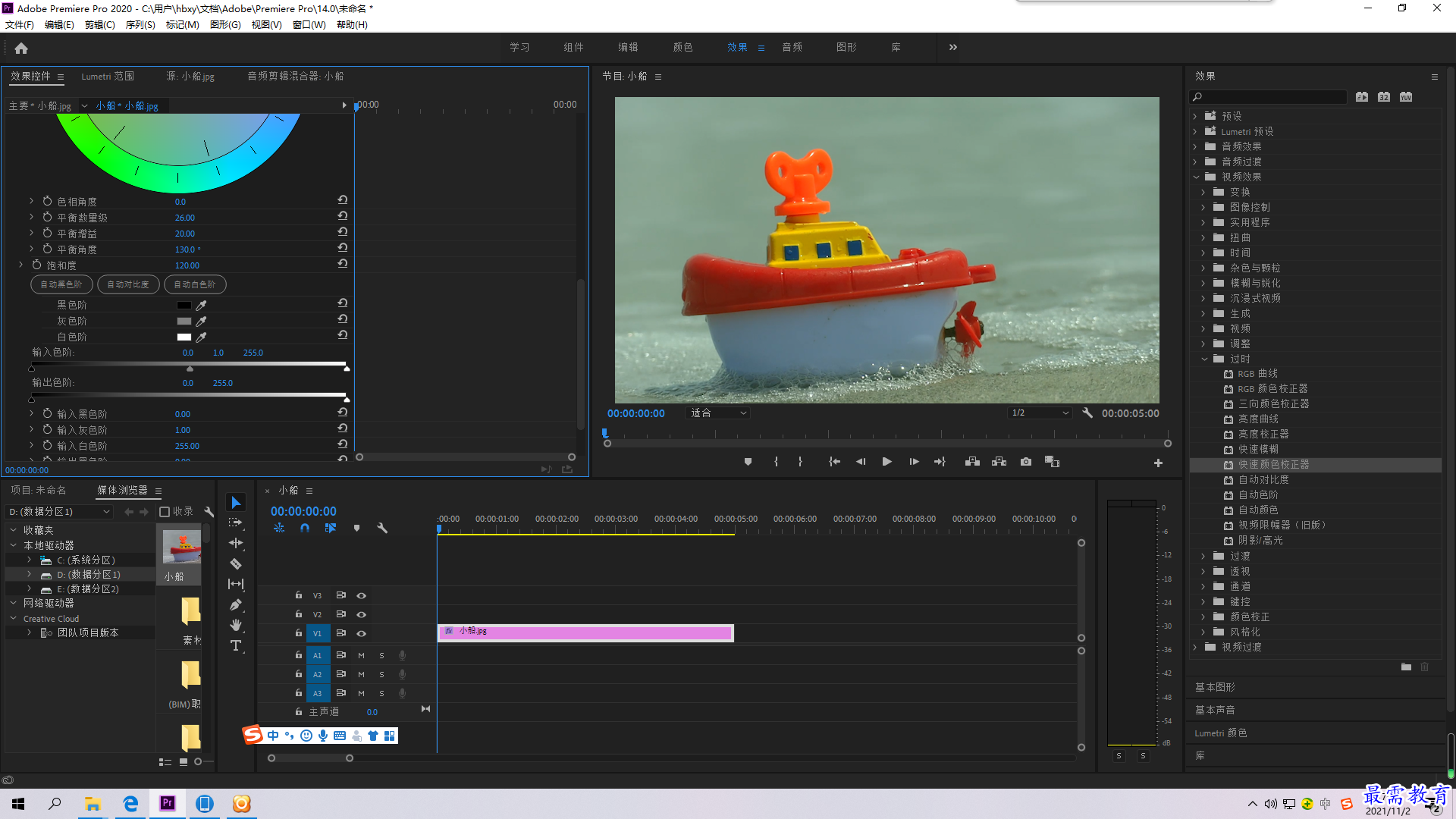Image resolution: width=1456 pixels, height=819 pixels.
Task: Expand the C: (系统分区) drive
Action: pyautogui.click(x=29, y=560)
